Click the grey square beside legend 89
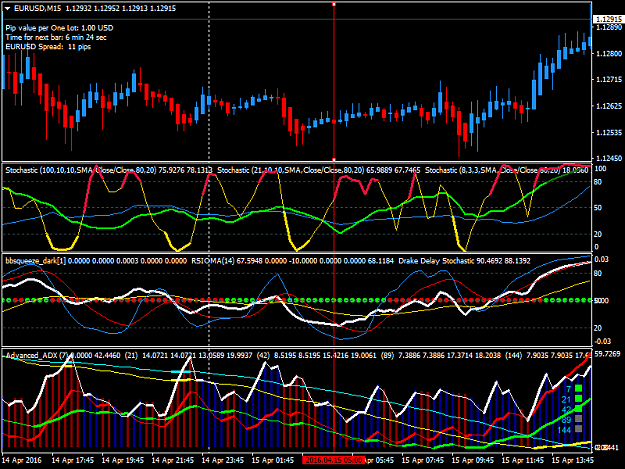 coord(578,419)
